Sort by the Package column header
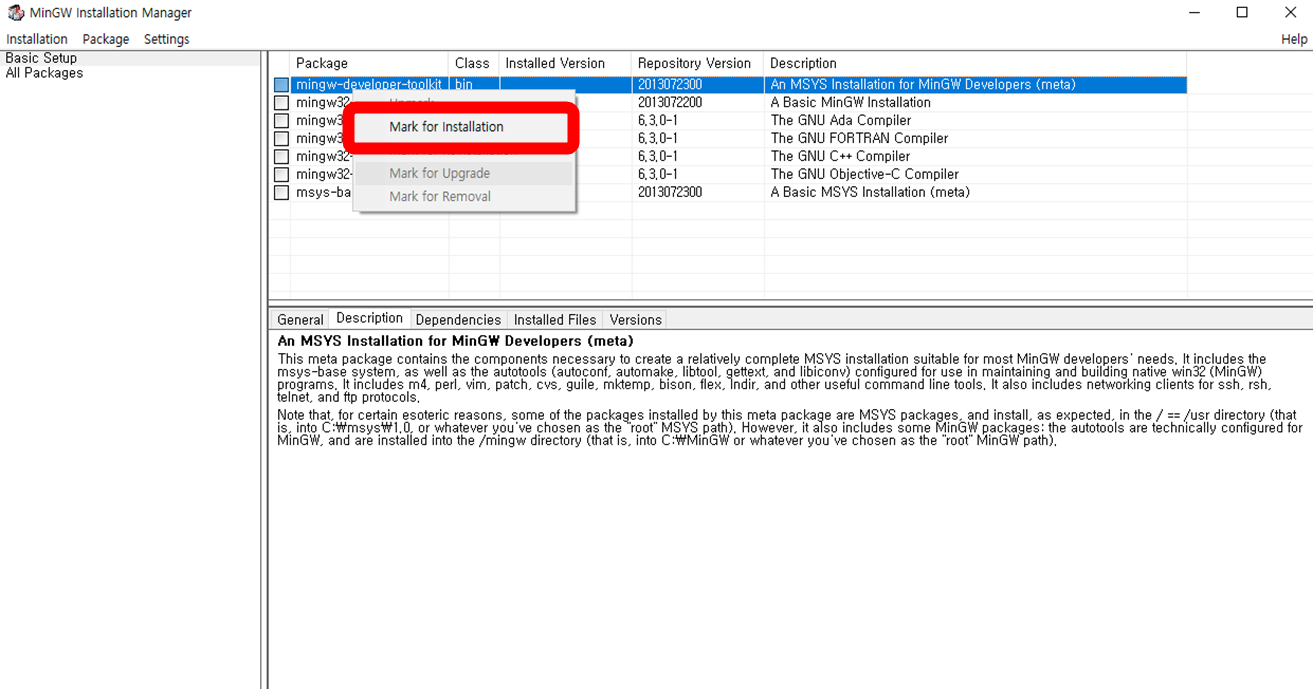 click(369, 63)
